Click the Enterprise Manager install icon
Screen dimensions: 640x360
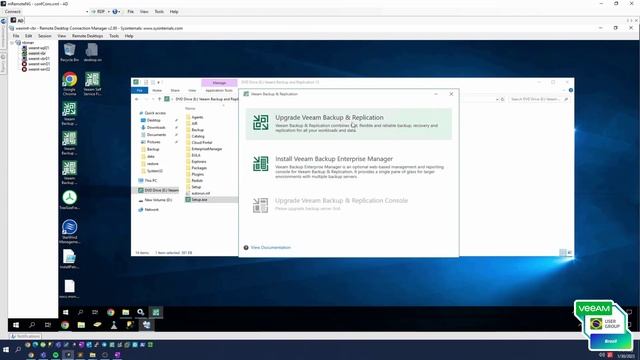[x=260, y=164]
